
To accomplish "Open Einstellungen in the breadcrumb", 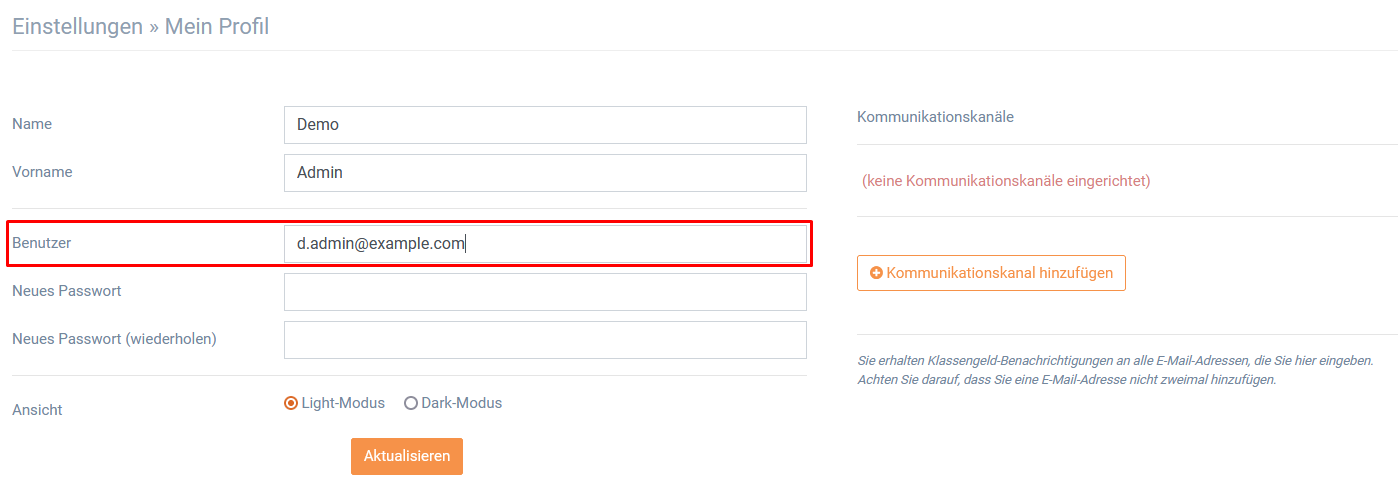I will tap(77, 27).
